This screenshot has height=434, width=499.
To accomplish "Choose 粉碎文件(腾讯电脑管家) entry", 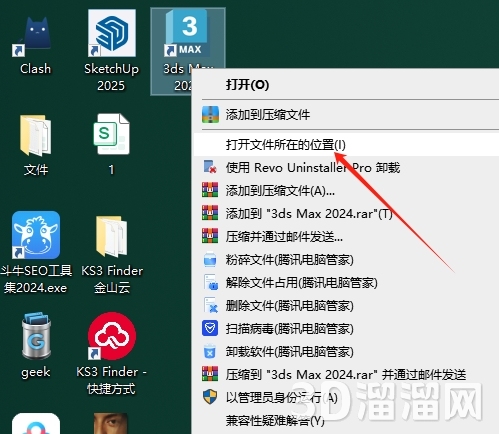I will tap(346, 260).
